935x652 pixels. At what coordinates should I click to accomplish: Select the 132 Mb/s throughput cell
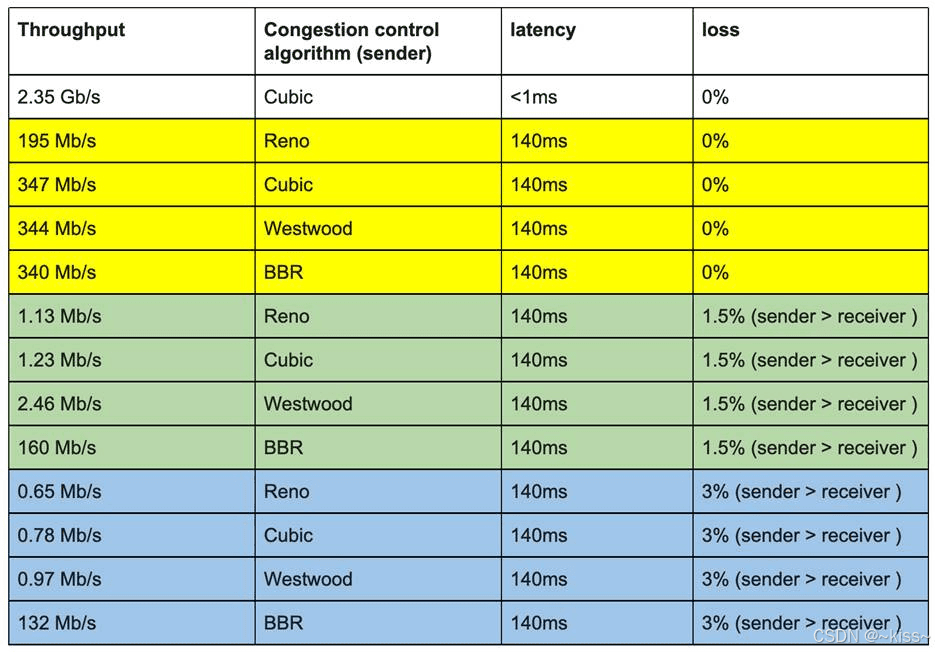pos(132,623)
